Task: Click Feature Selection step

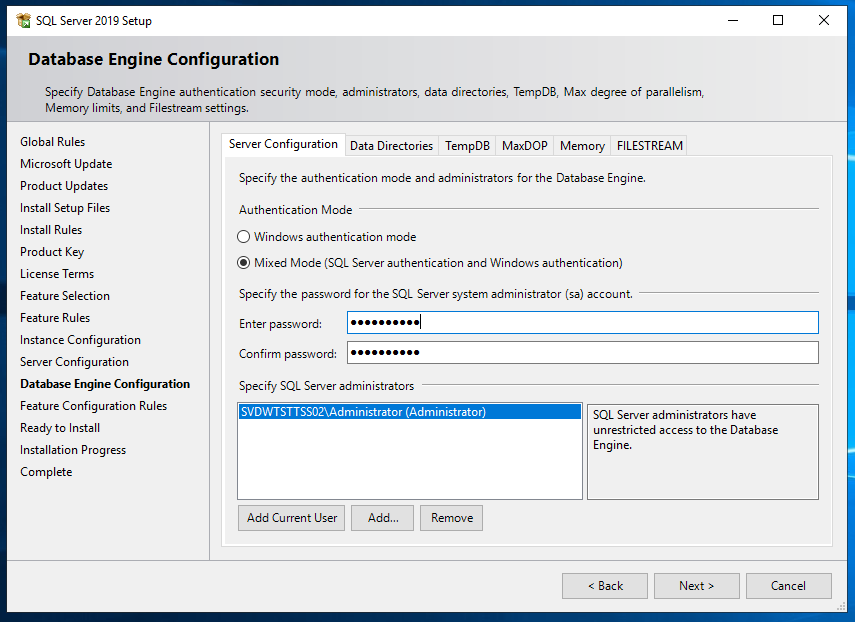Action: [65, 296]
